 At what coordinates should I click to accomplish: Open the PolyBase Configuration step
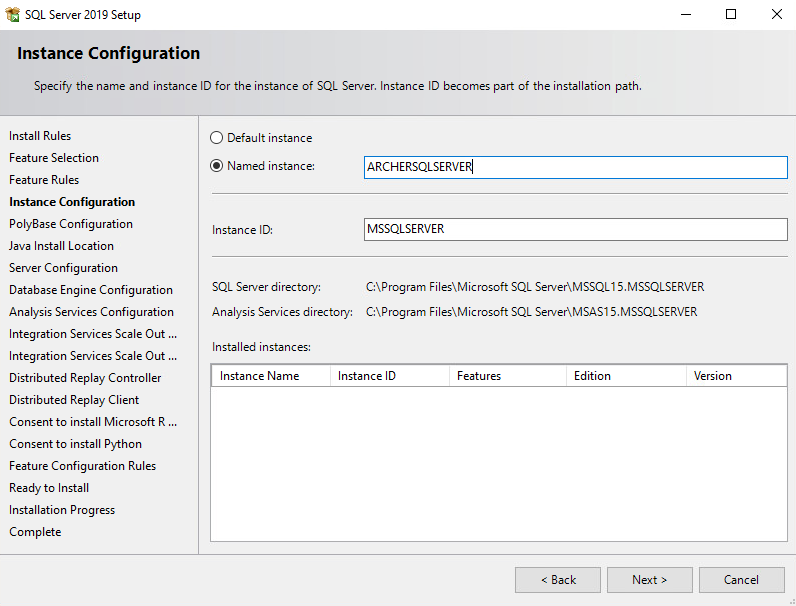(x=71, y=224)
